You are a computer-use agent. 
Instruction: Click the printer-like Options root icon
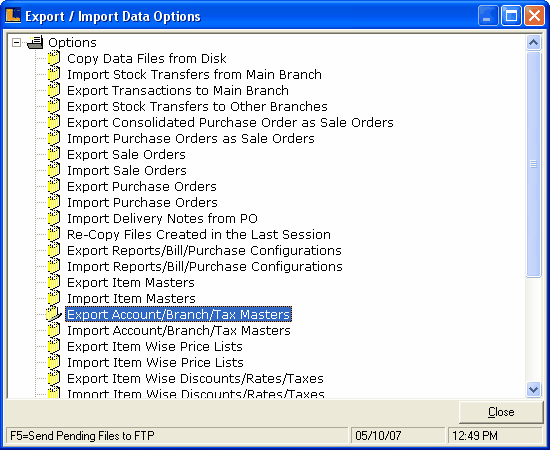tap(35, 42)
